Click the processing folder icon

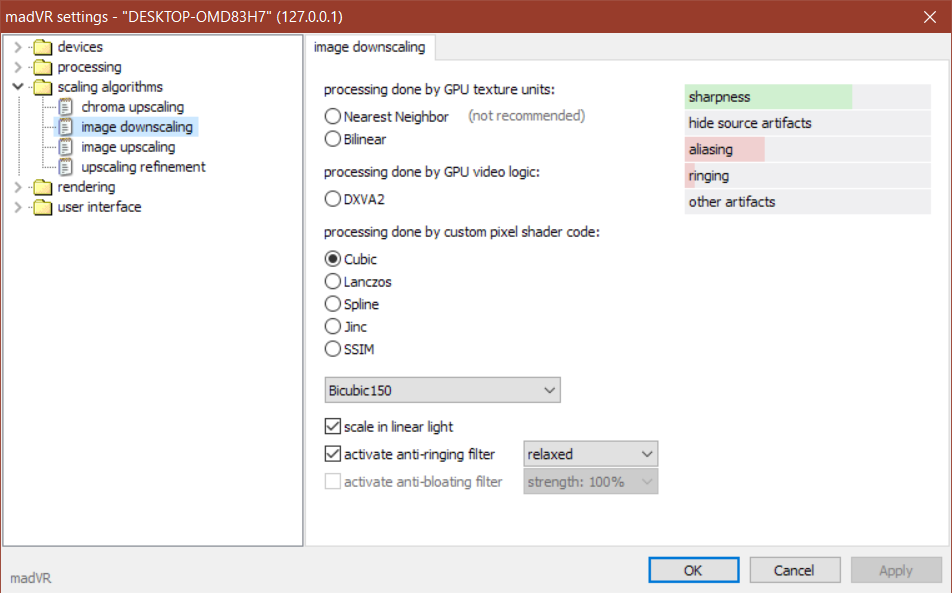tap(42, 67)
